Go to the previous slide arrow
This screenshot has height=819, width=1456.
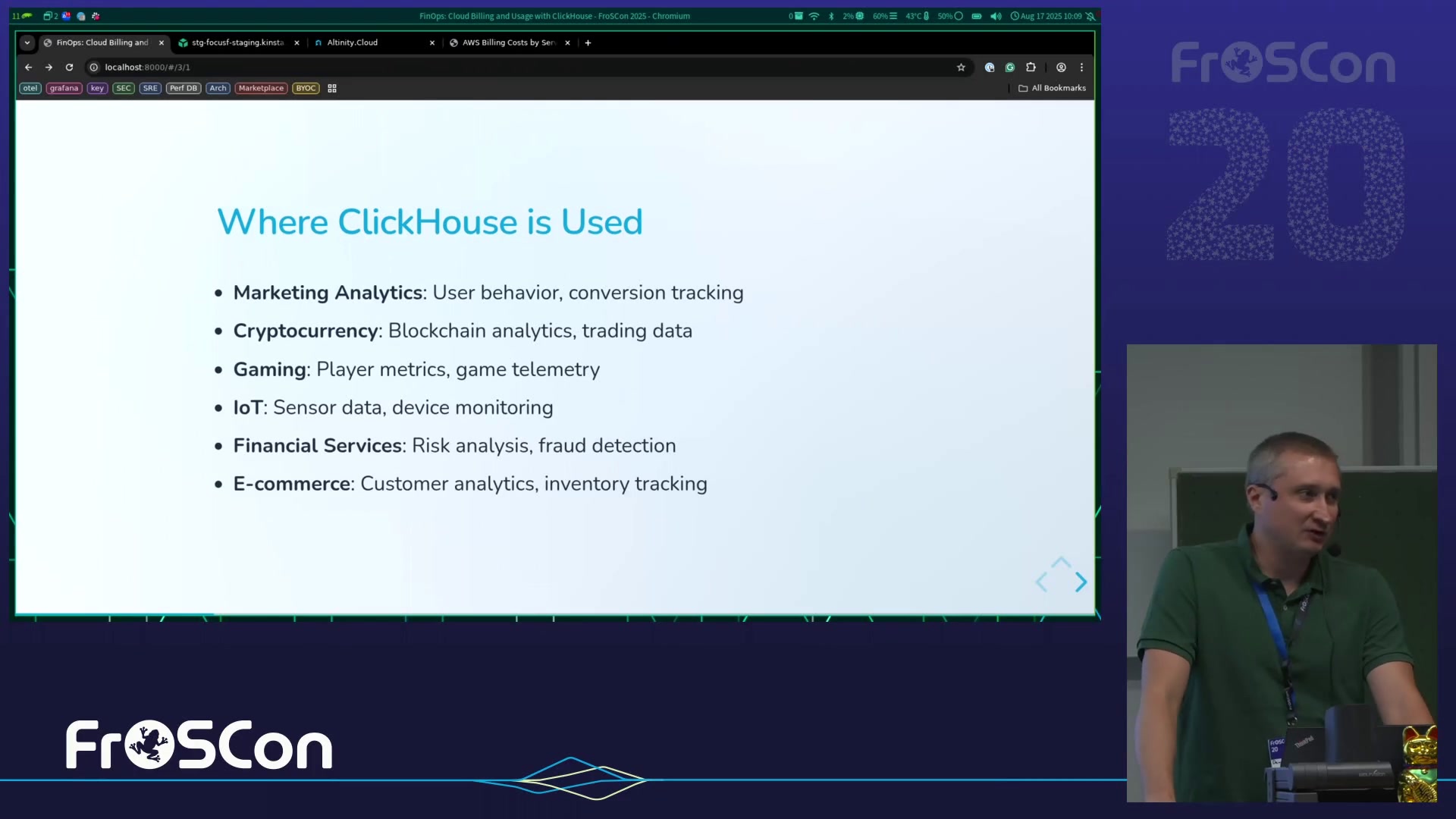tap(1042, 582)
